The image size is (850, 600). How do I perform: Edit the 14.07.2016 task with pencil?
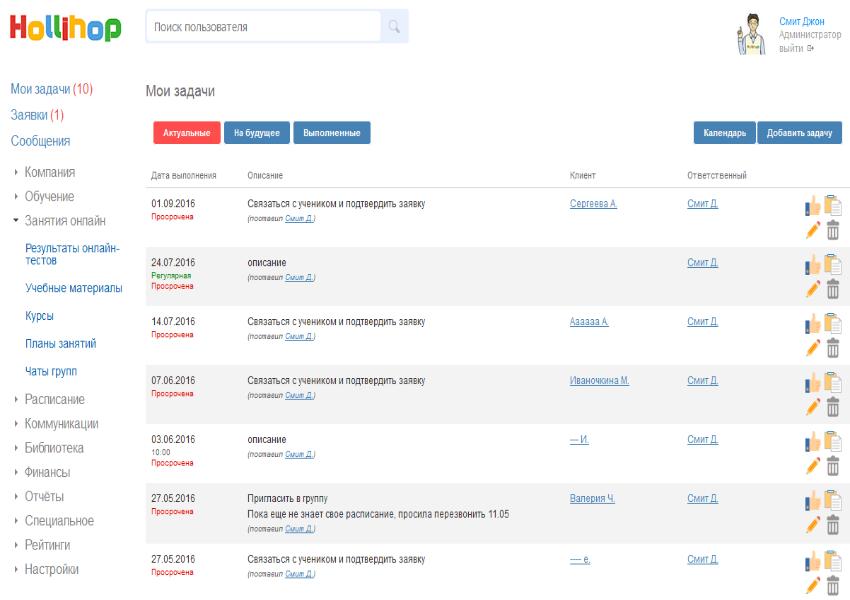tap(813, 348)
